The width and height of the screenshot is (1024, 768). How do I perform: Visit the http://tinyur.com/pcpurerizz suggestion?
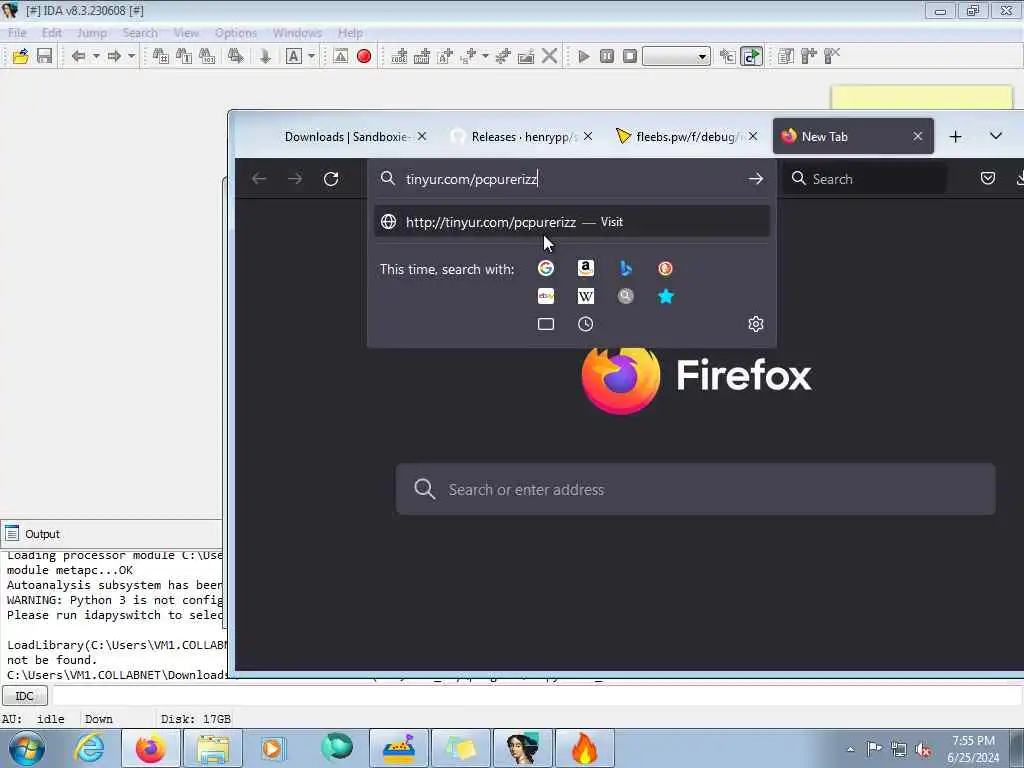point(572,222)
